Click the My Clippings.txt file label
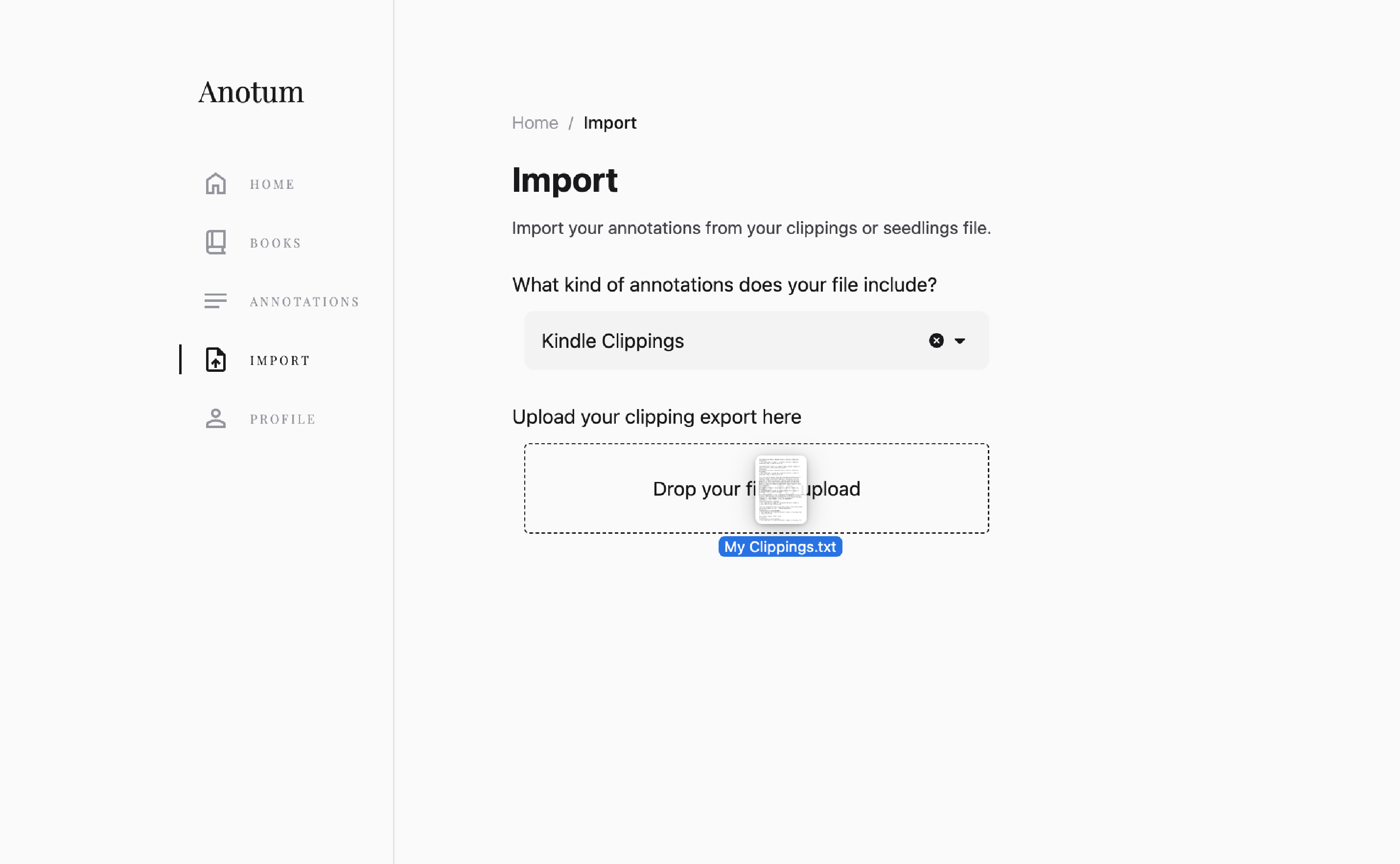The width and height of the screenshot is (1400, 864). click(x=780, y=547)
